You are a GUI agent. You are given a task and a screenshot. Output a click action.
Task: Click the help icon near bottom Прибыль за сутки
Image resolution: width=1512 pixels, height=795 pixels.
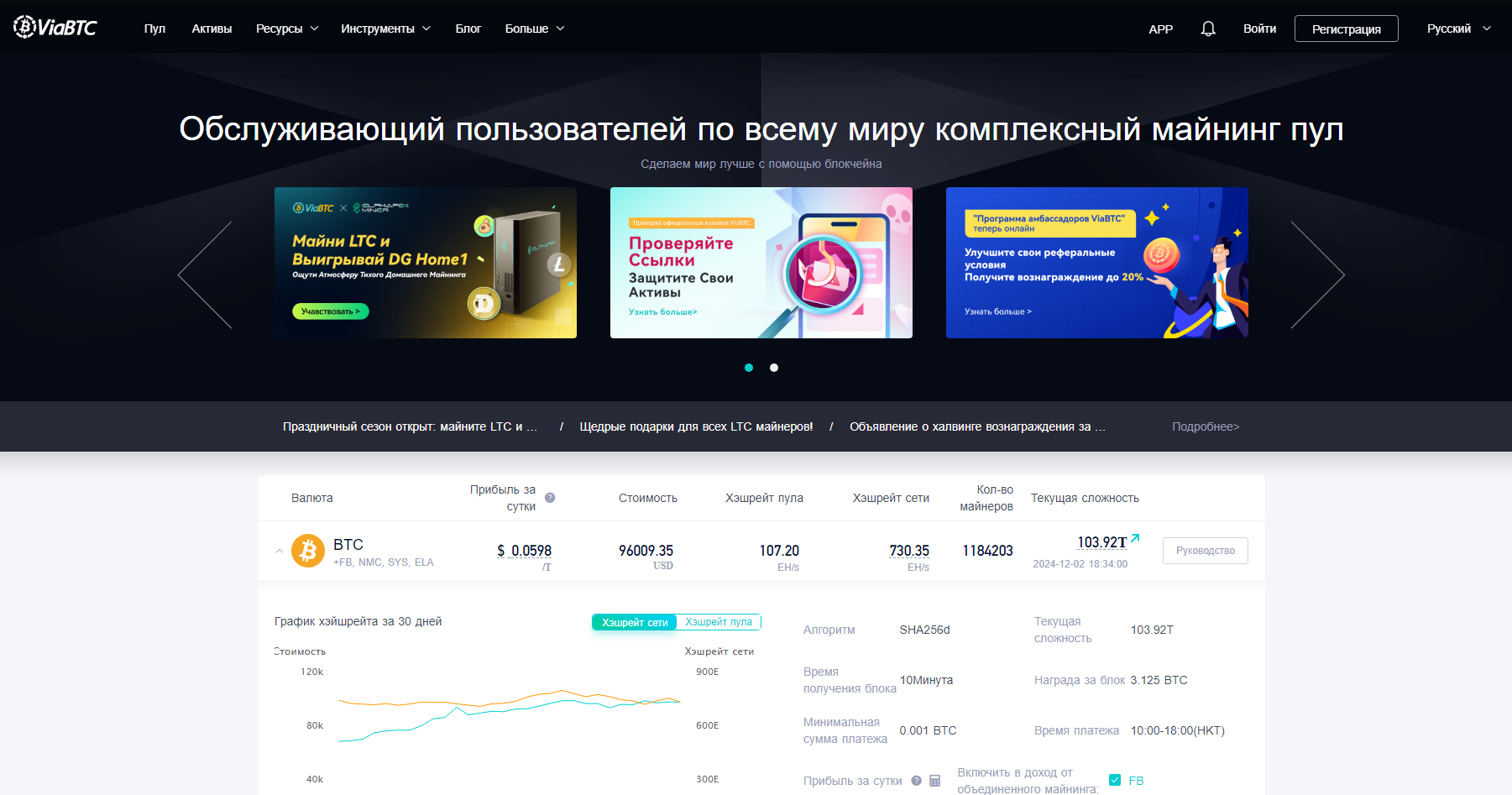click(916, 781)
